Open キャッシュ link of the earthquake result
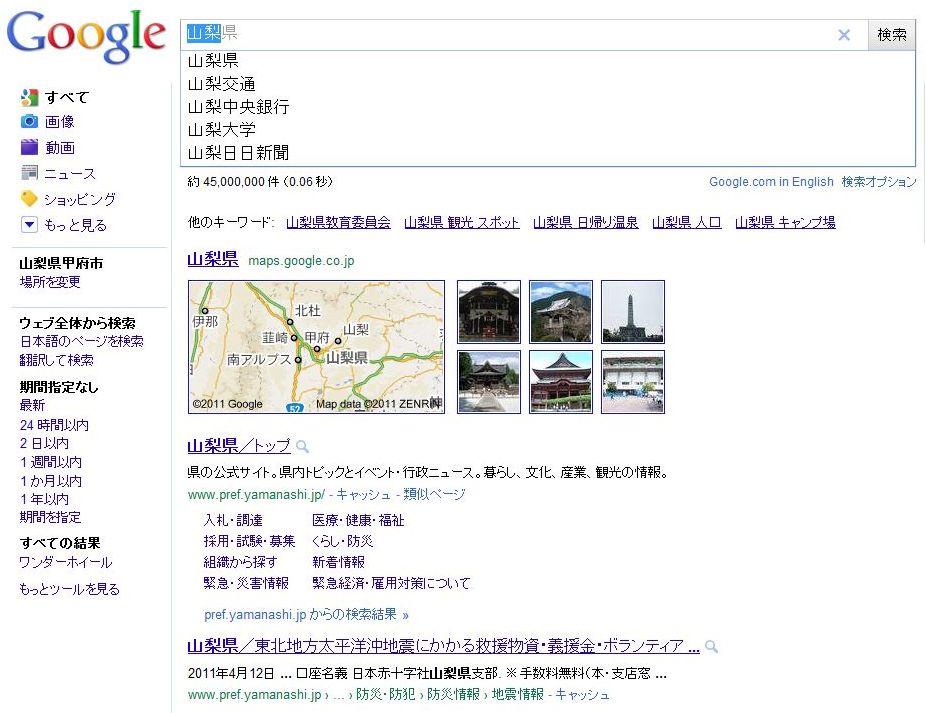Screen dimensions: 926x713 [582, 695]
